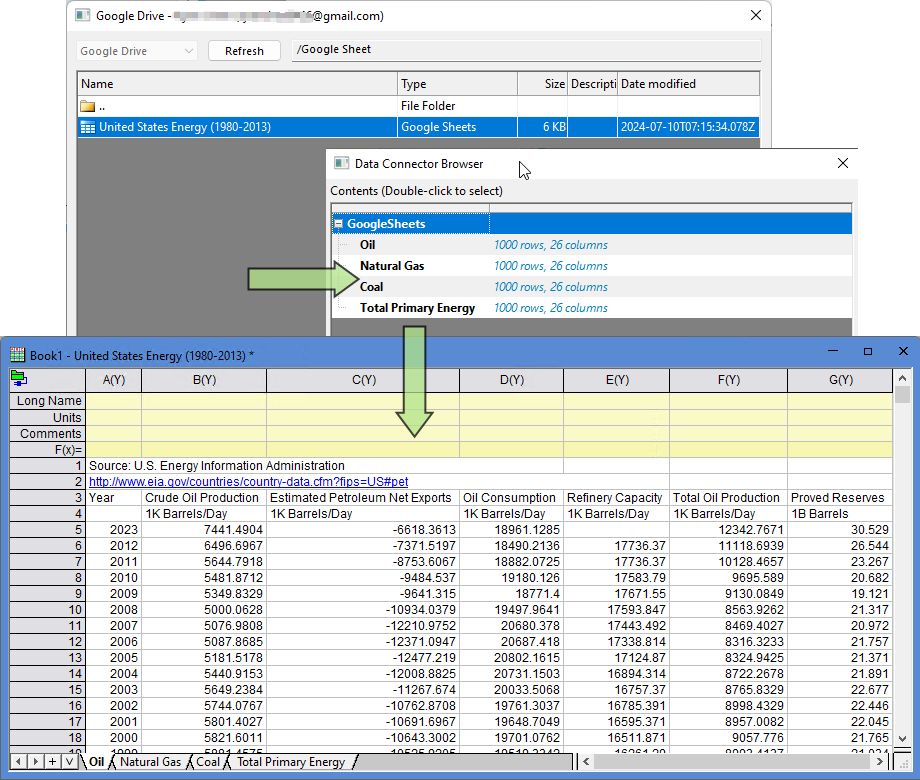
Task: Collapse the GoogleSheets tree node
Action: click(339, 224)
